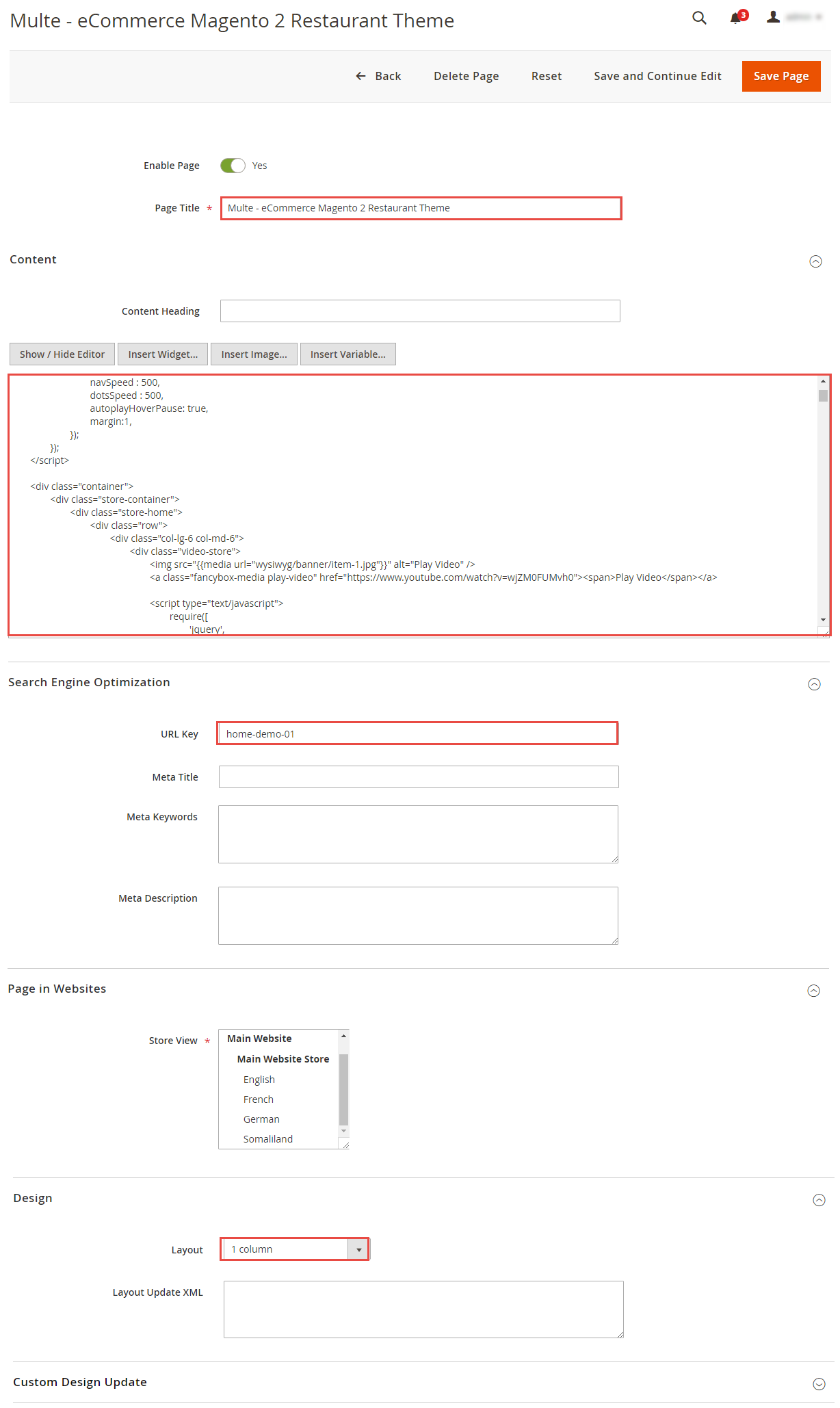Click the Back arrow button

[x=378, y=76]
